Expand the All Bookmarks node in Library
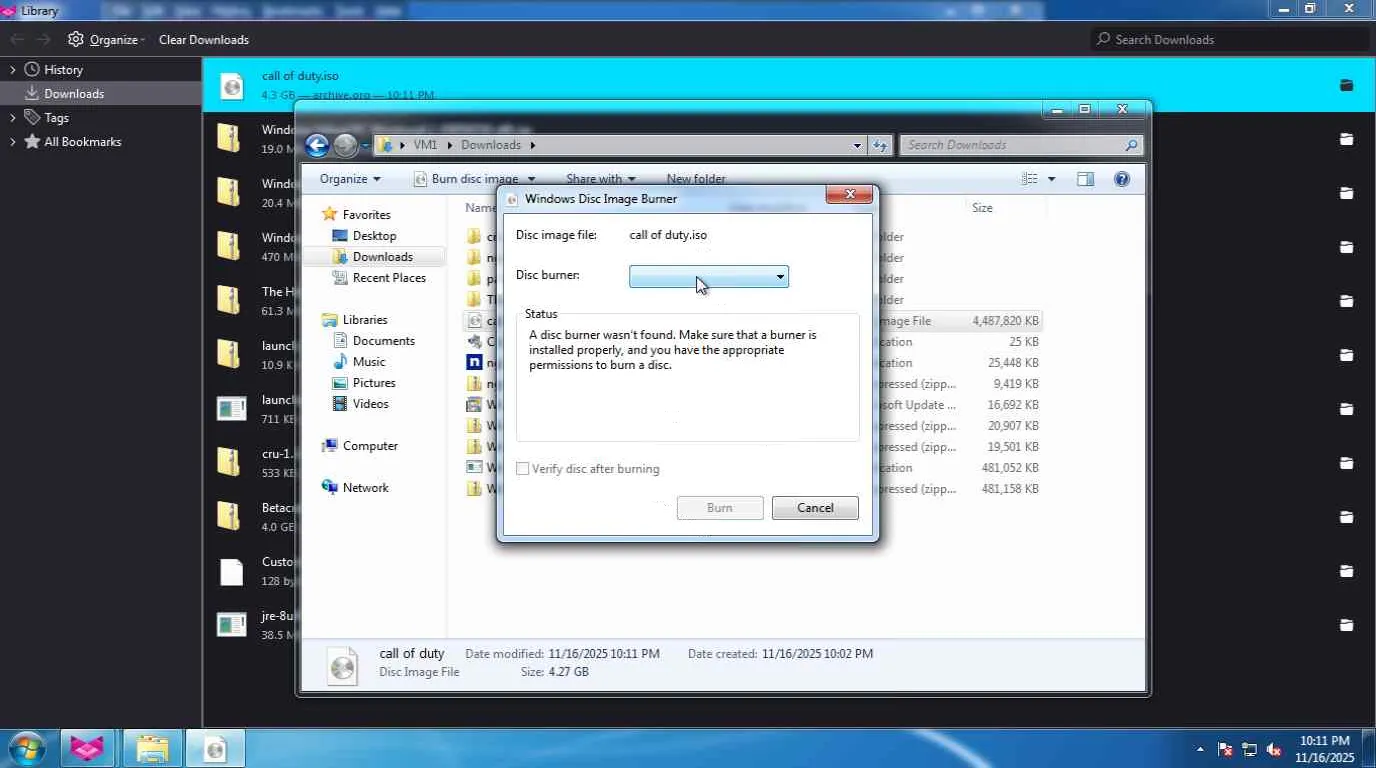 click(x=13, y=142)
